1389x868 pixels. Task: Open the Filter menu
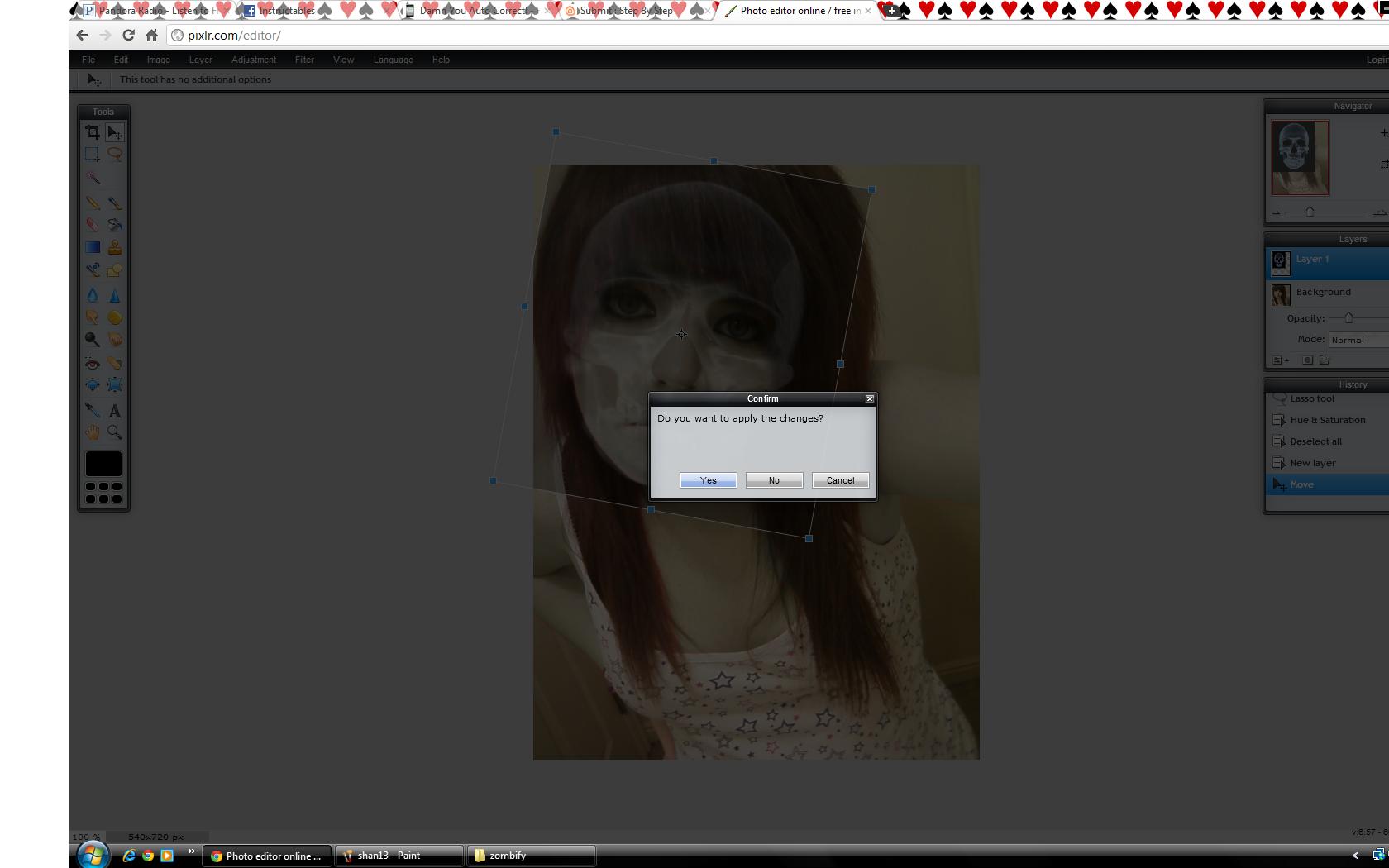pos(304,60)
